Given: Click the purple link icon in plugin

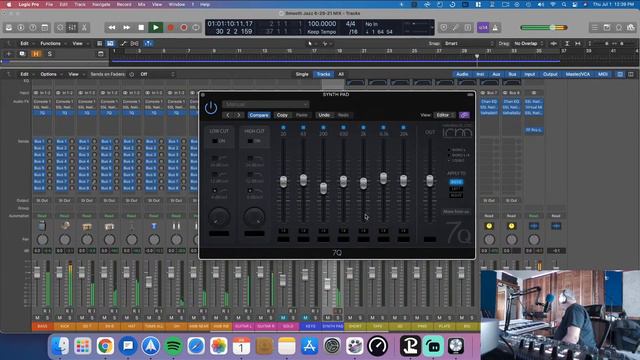Looking at the screenshot, I should (x=464, y=115).
